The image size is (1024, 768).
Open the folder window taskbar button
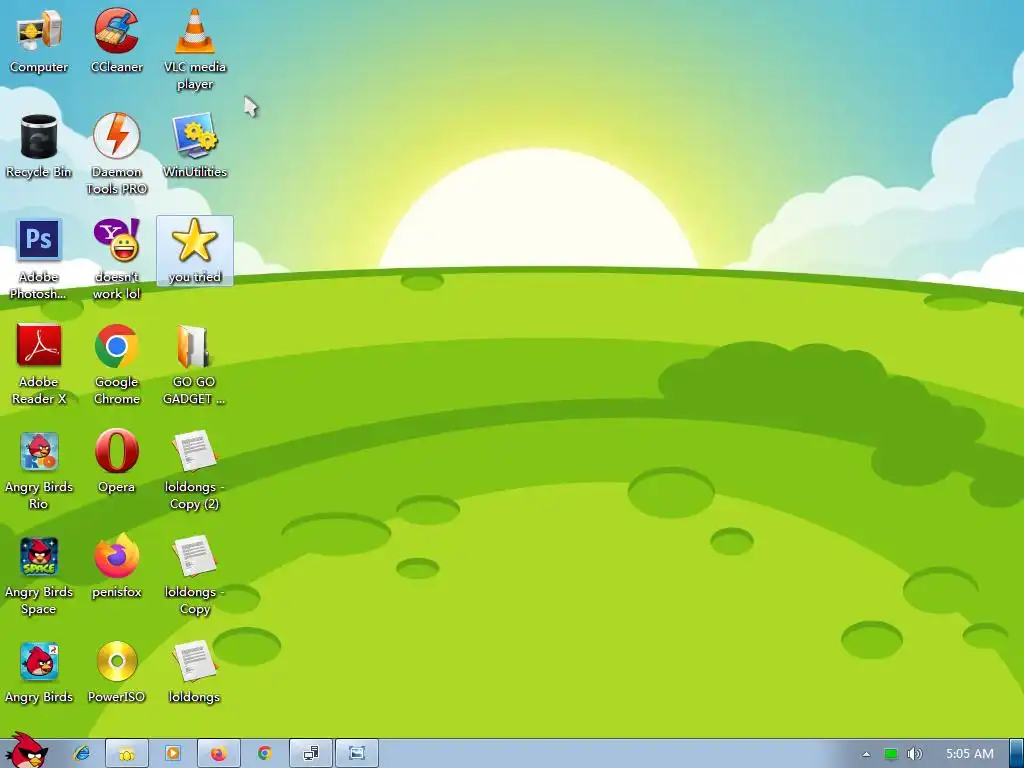(x=127, y=753)
